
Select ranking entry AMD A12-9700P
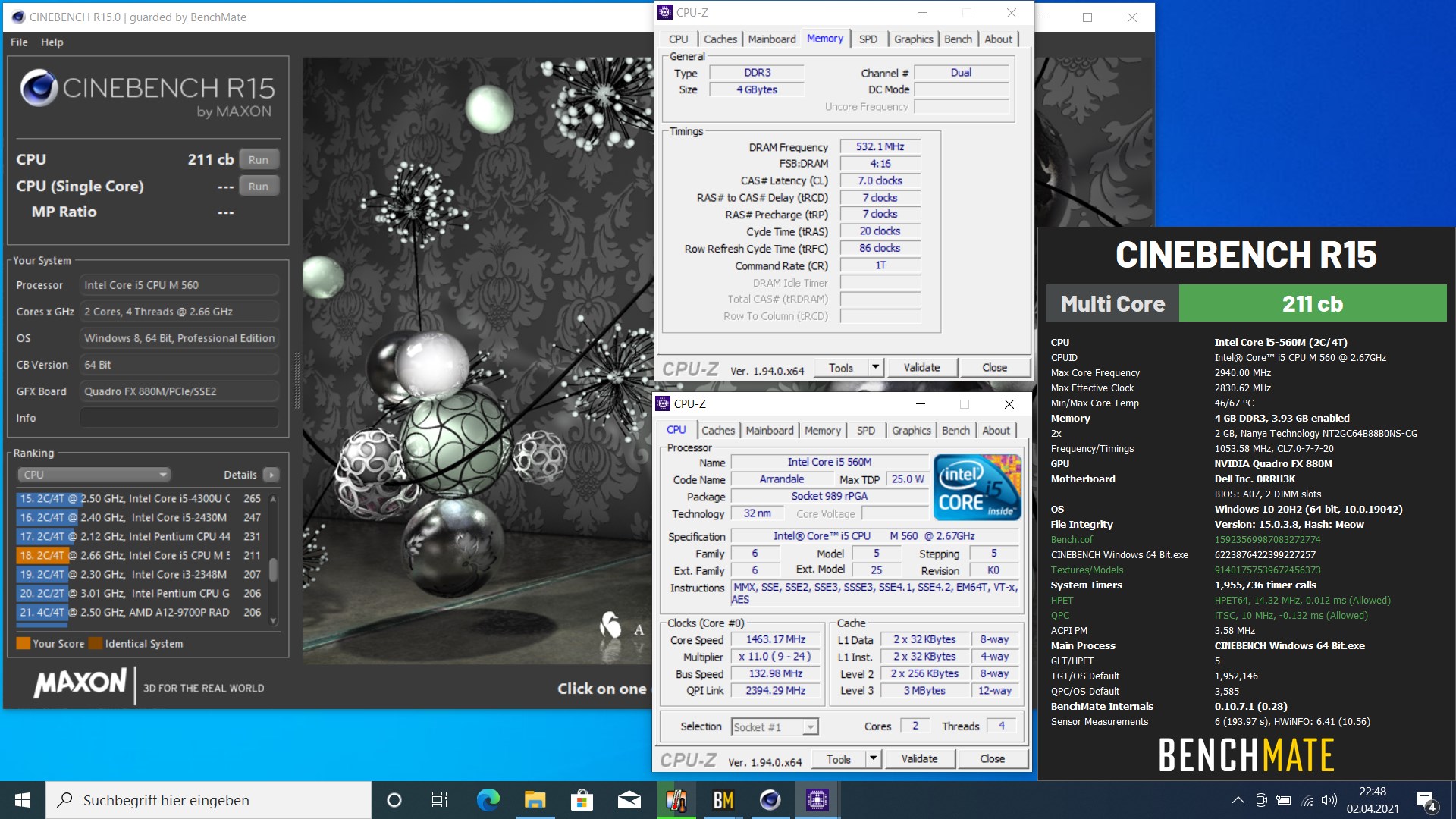pos(140,612)
